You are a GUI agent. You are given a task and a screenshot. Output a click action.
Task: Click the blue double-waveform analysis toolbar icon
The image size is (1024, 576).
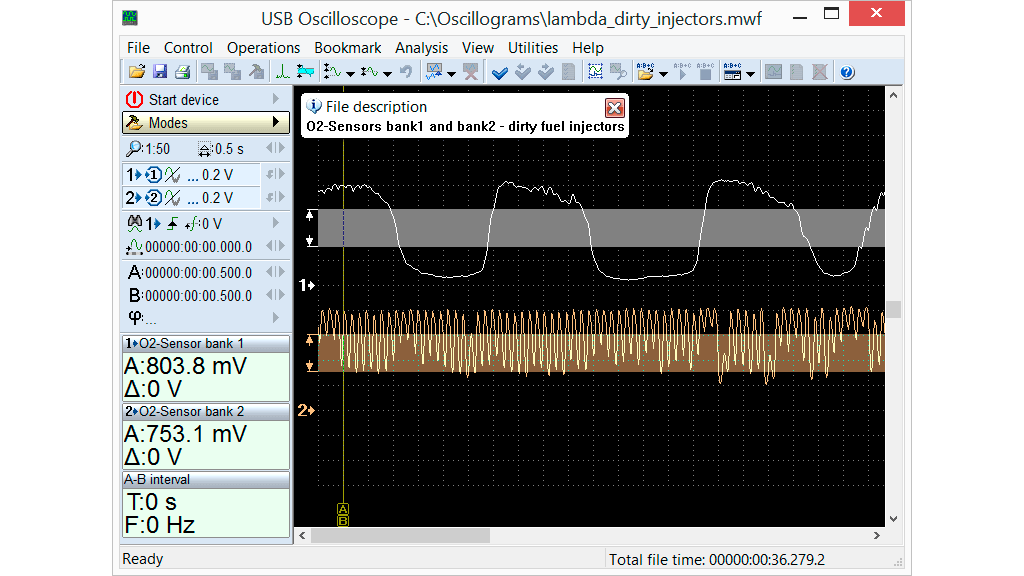[x=434, y=72]
